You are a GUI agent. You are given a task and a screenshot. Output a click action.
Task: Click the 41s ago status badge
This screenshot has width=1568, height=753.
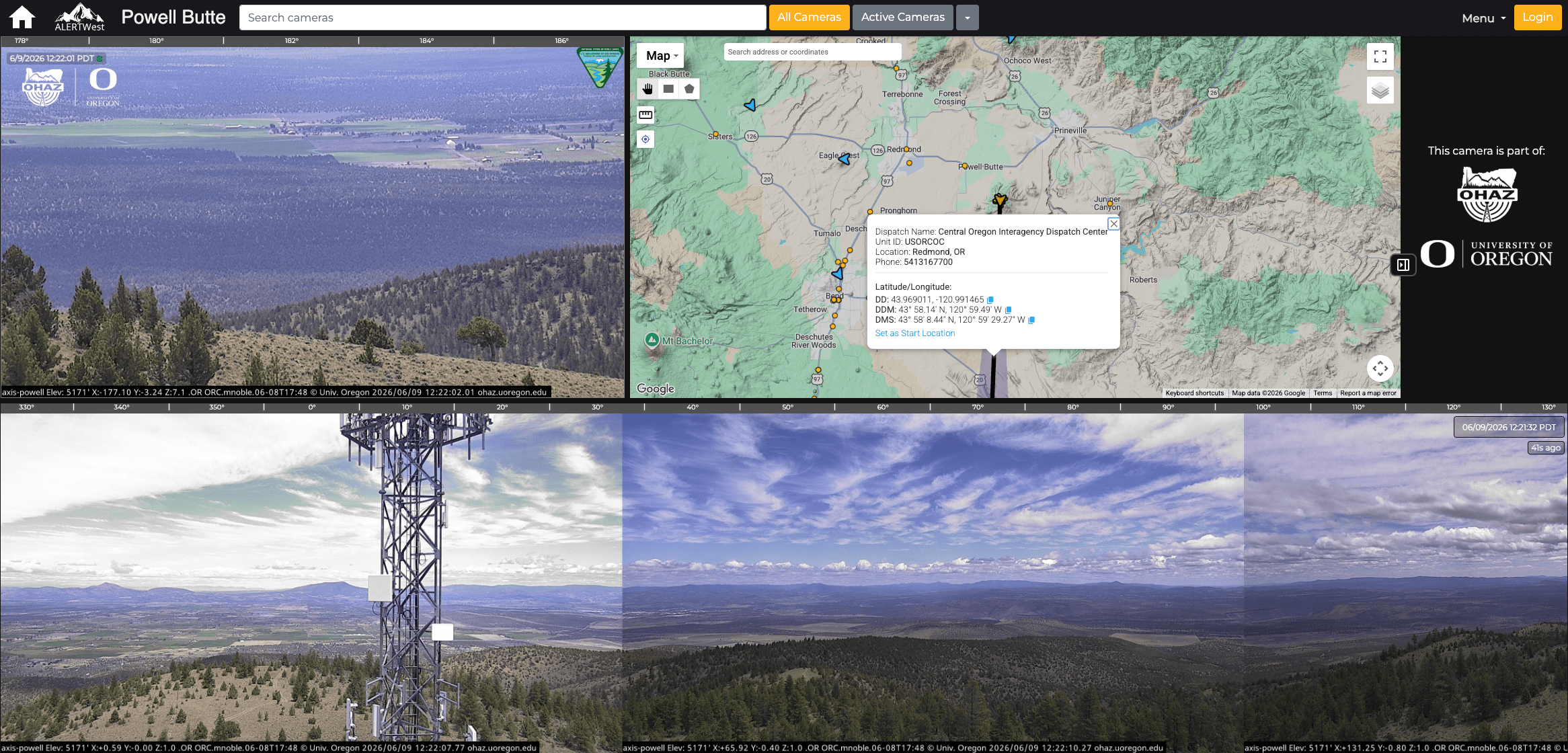click(1546, 448)
